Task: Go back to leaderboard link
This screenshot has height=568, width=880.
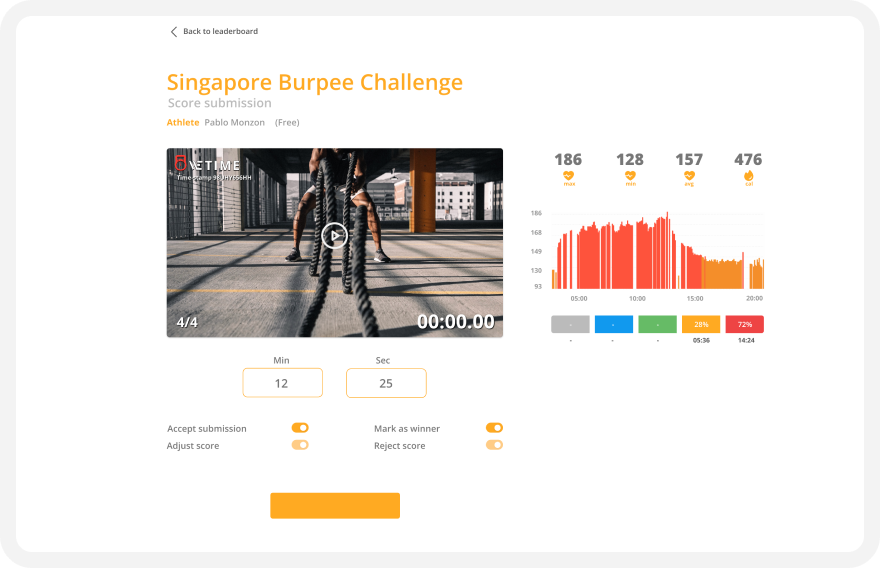Action: point(220,32)
